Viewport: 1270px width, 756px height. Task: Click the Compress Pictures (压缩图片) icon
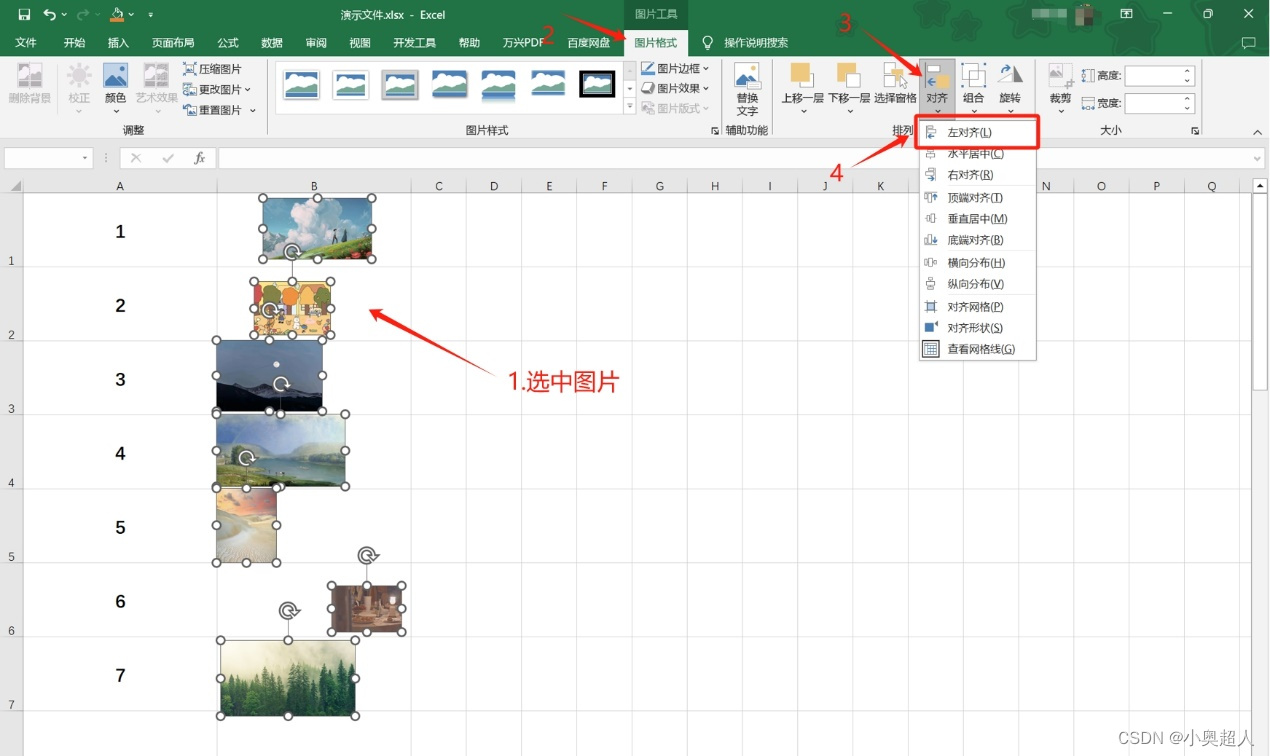pyautogui.click(x=191, y=69)
